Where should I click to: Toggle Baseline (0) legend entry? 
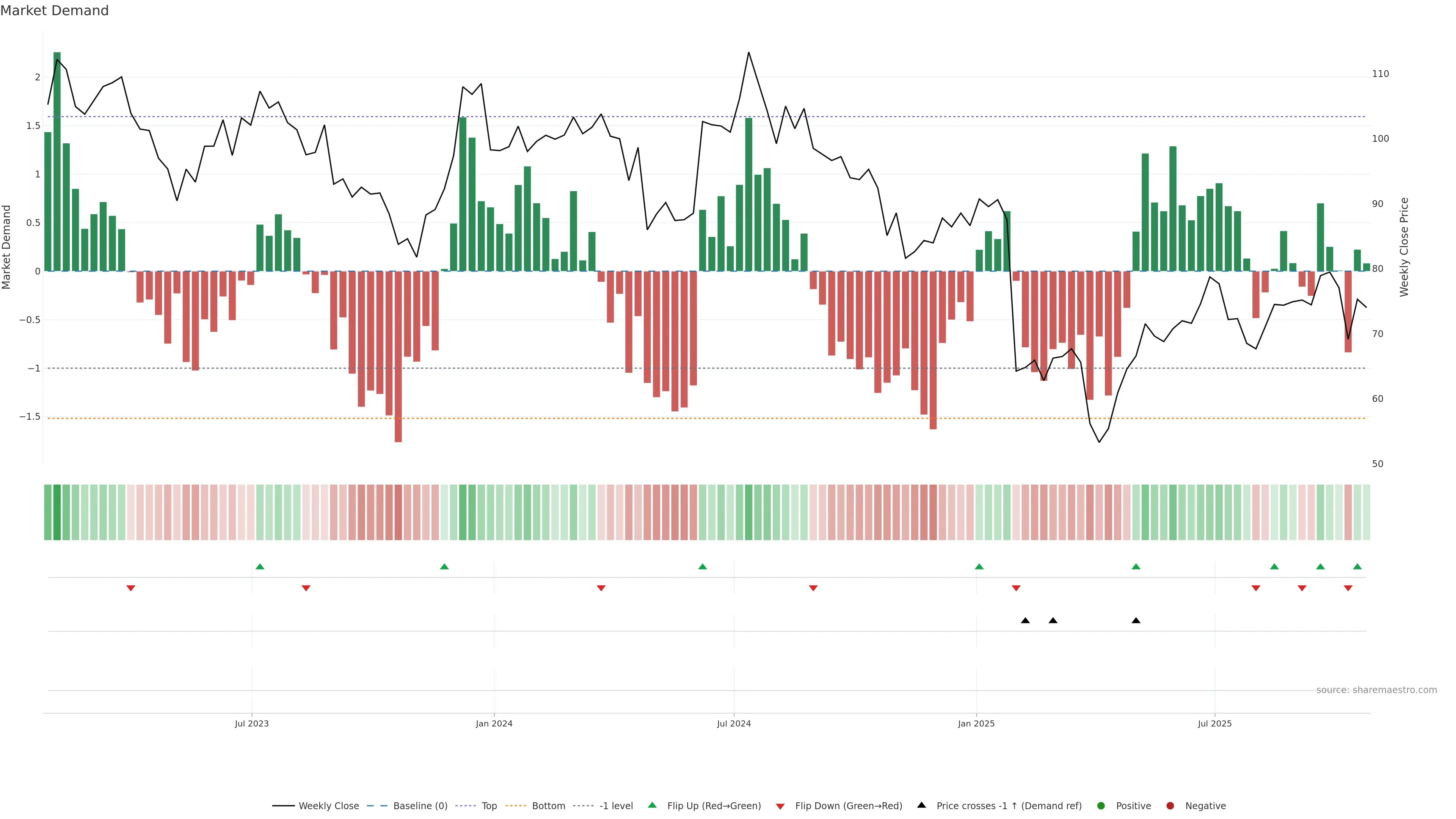click(x=420, y=806)
